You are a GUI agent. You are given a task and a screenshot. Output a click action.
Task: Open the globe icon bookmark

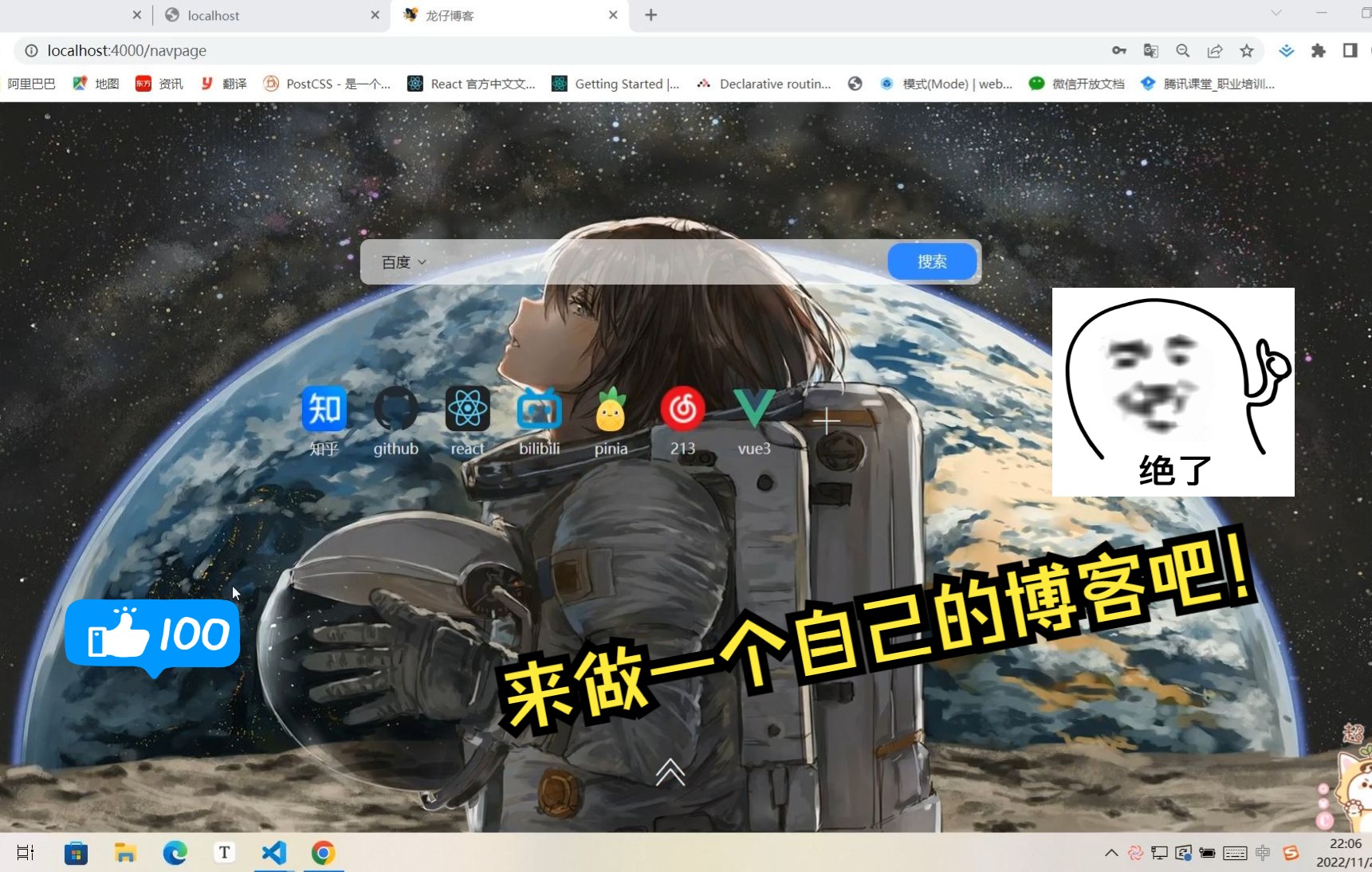point(855,84)
